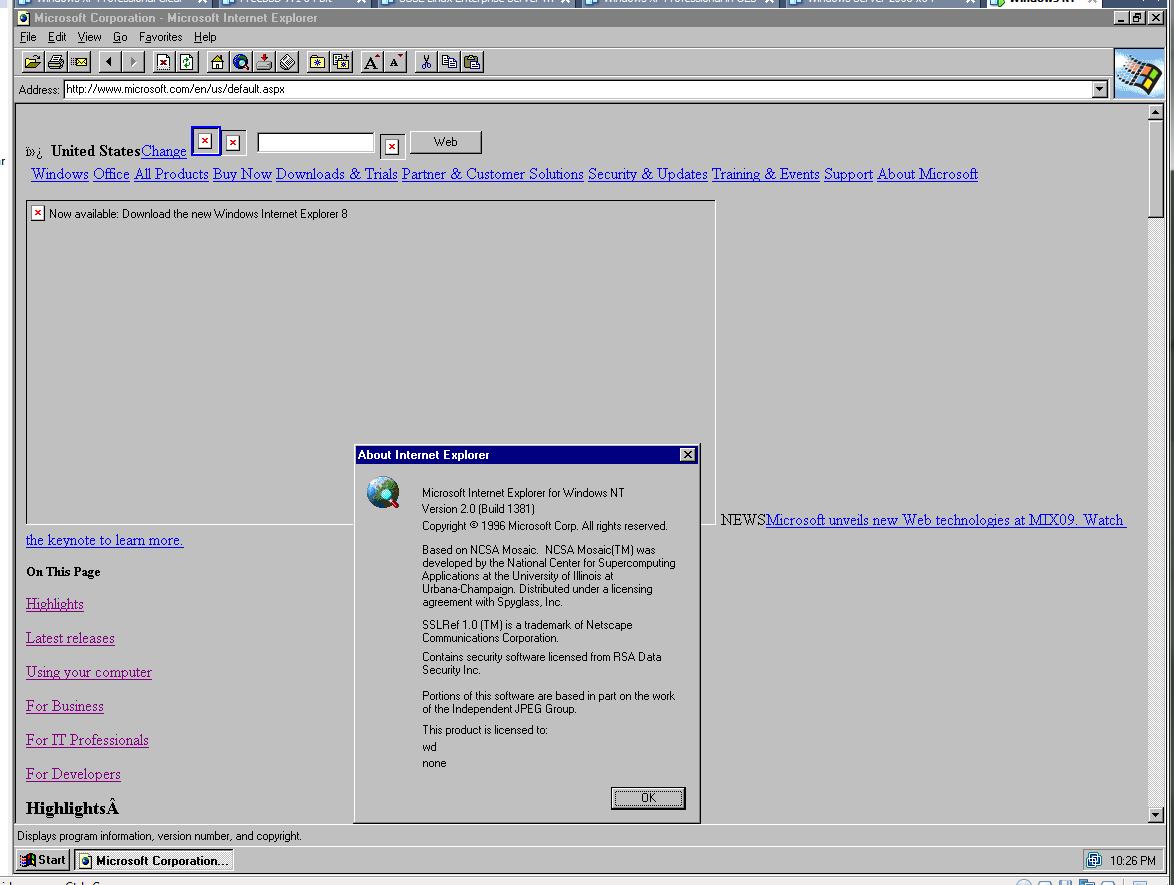Open the Buy Now link

(242, 174)
